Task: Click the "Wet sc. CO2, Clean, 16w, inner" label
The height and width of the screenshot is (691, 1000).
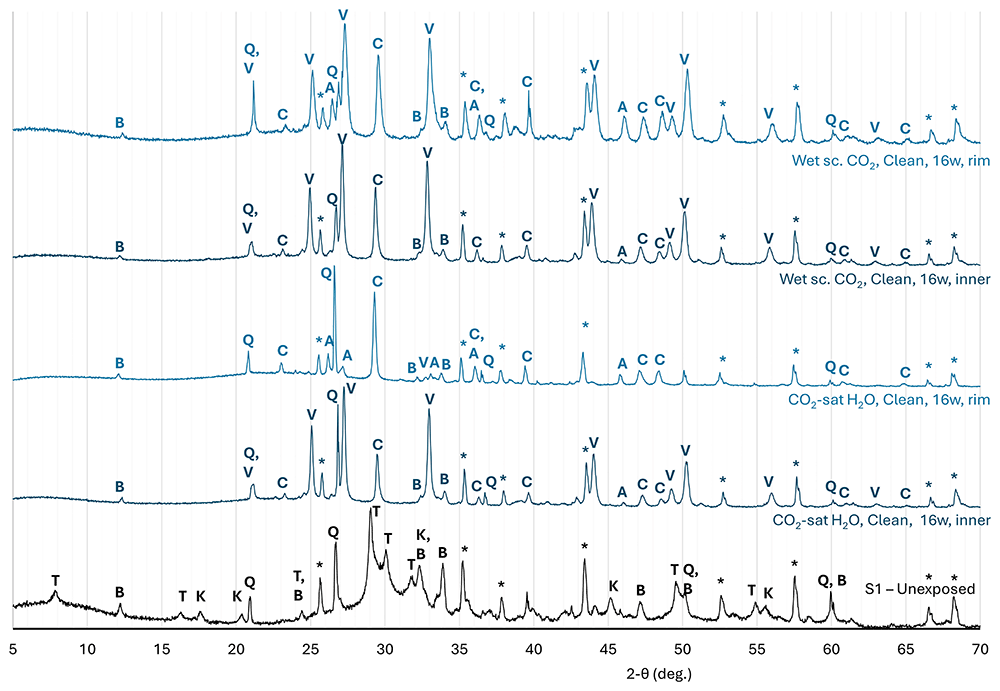Action: (885, 279)
